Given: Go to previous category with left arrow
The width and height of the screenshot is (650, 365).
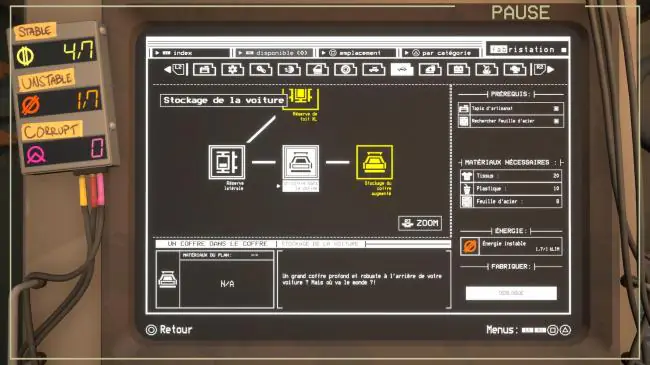Looking at the screenshot, I should tap(167, 70).
